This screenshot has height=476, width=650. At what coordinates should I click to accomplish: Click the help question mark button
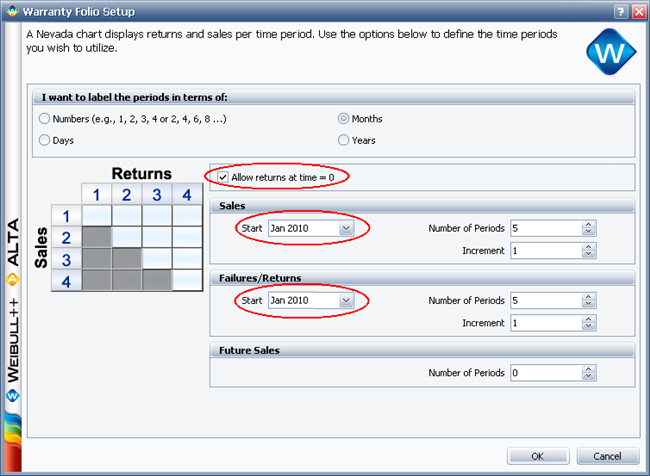(x=619, y=11)
